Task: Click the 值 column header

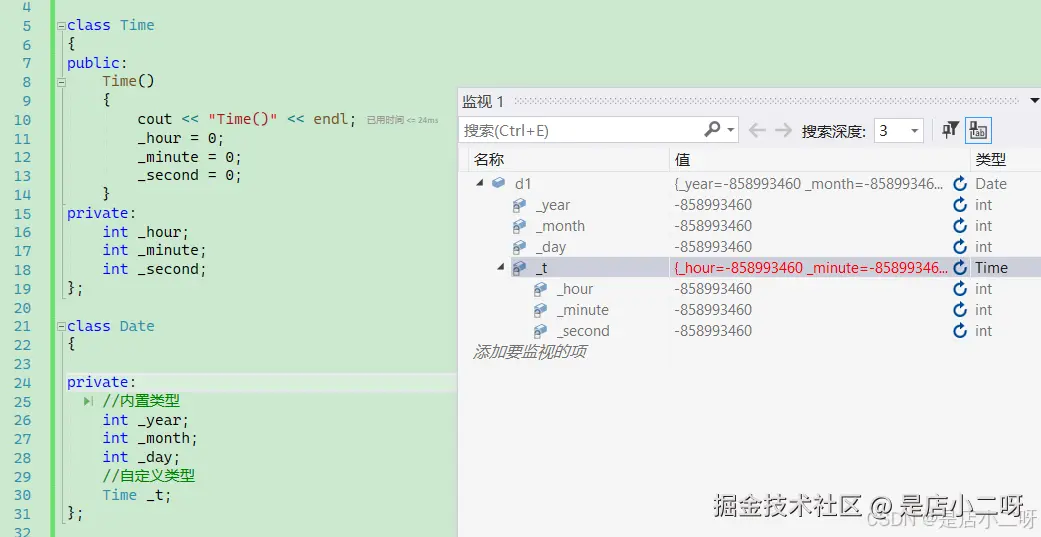Action: (x=682, y=159)
